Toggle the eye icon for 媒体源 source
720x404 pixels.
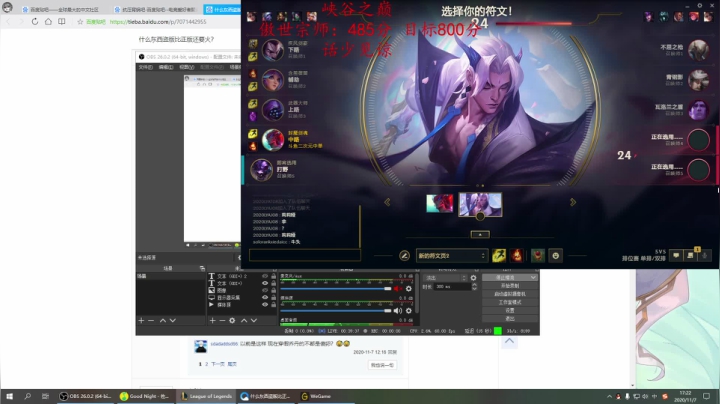pos(265,304)
